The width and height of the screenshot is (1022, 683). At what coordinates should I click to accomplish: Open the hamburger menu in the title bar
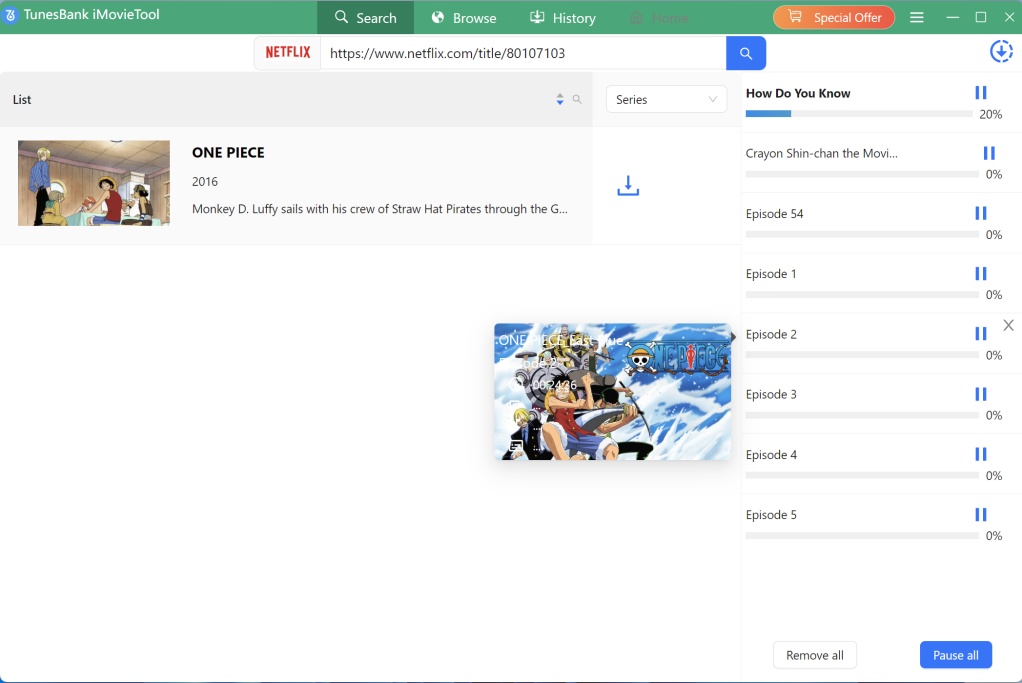[x=917, y=17]
